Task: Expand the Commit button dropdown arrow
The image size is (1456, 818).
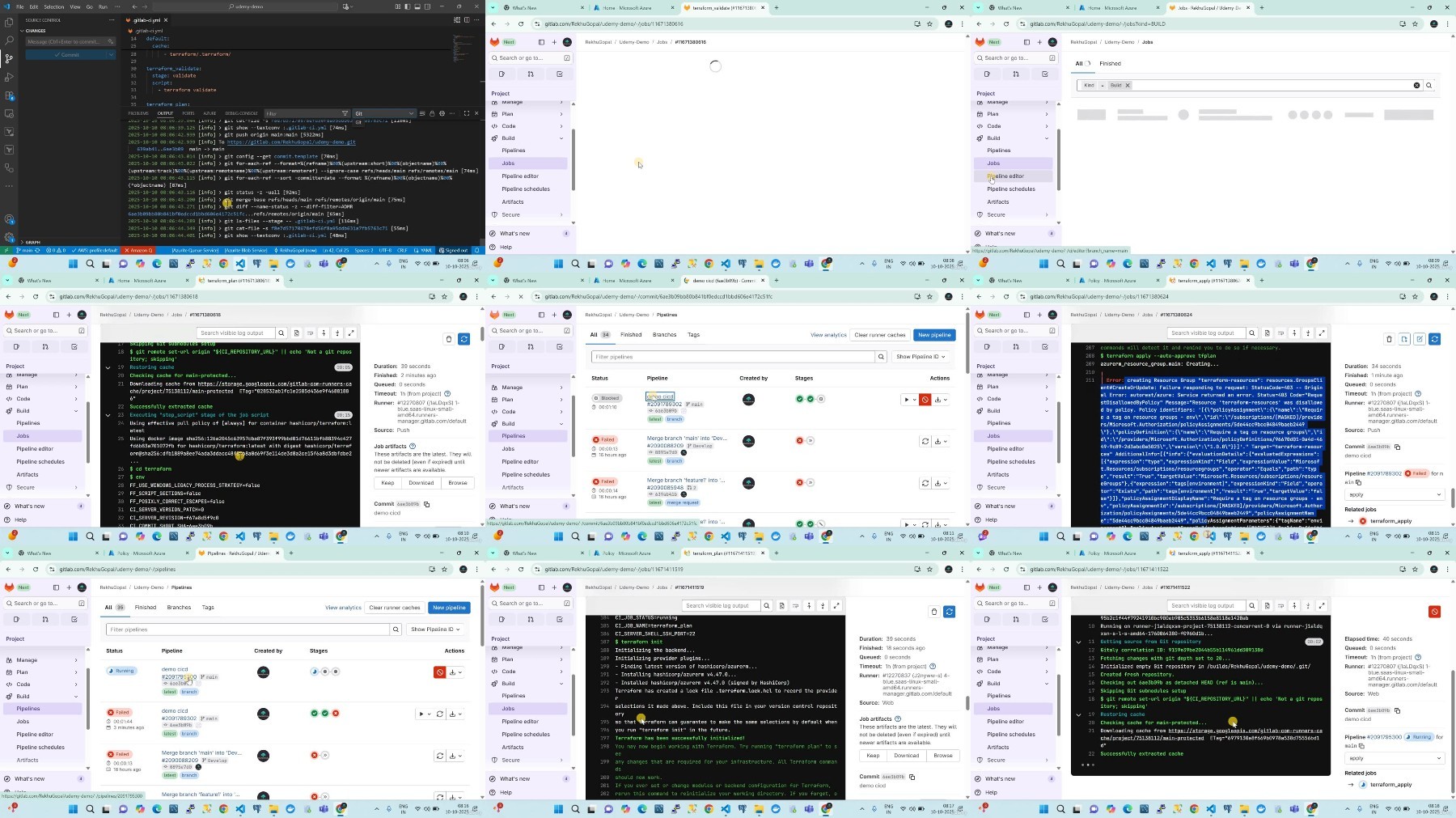Action: tap(111, 55)
